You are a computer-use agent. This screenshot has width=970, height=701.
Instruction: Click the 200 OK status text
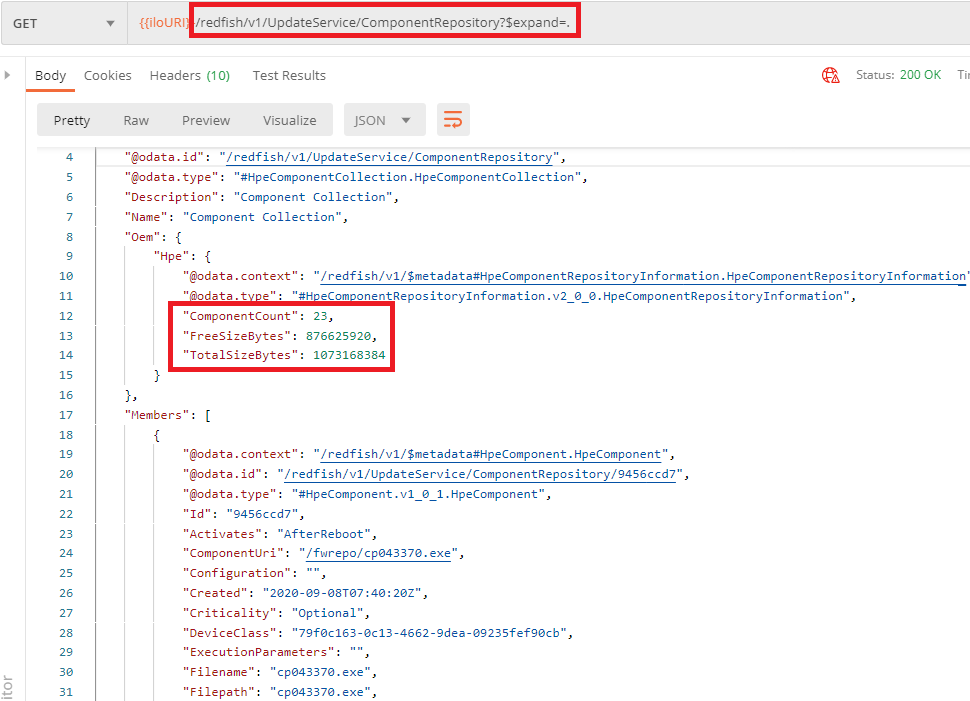point(920,75)
